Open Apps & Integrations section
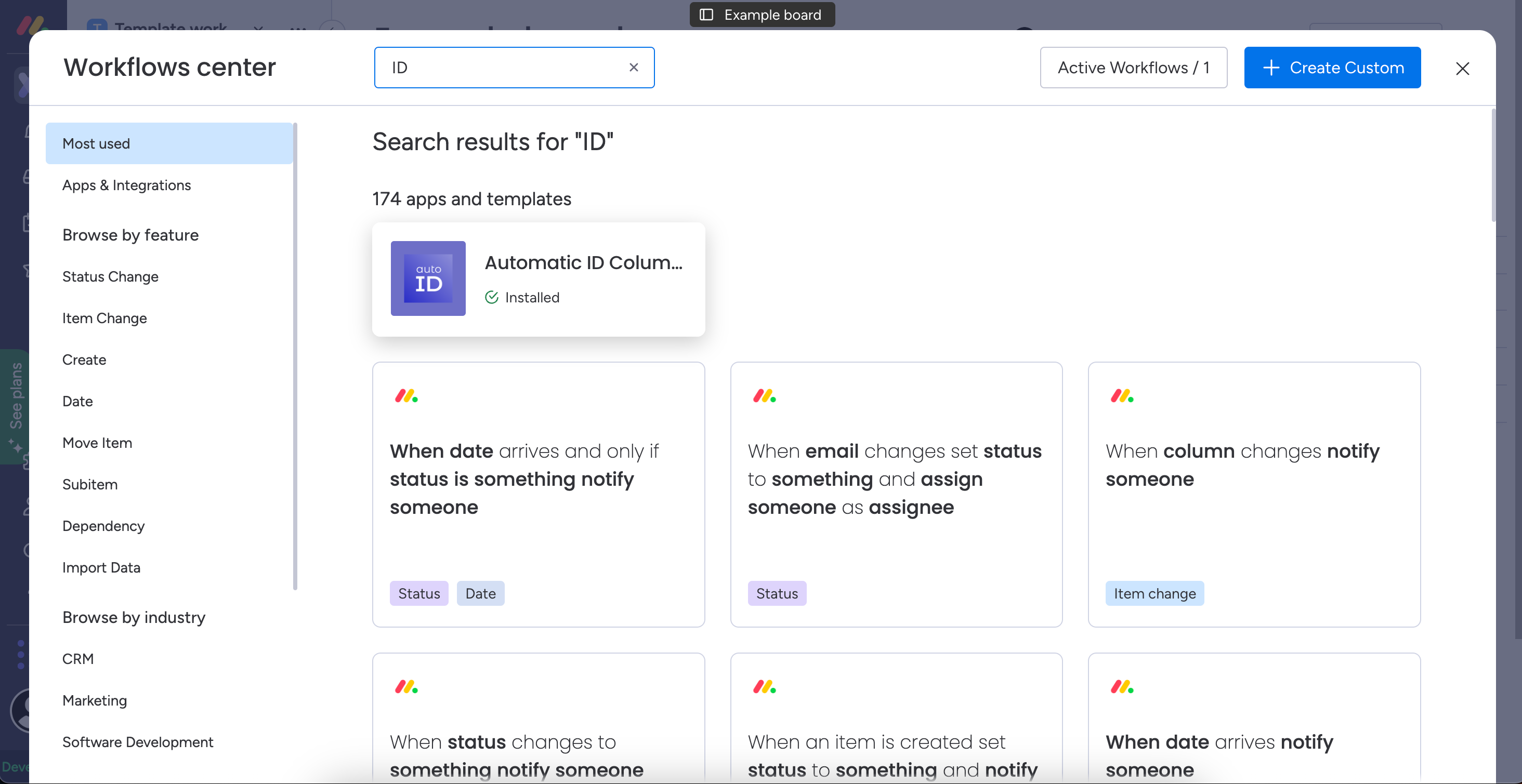This screenshot has height=784, width=1522. point(126,185)
